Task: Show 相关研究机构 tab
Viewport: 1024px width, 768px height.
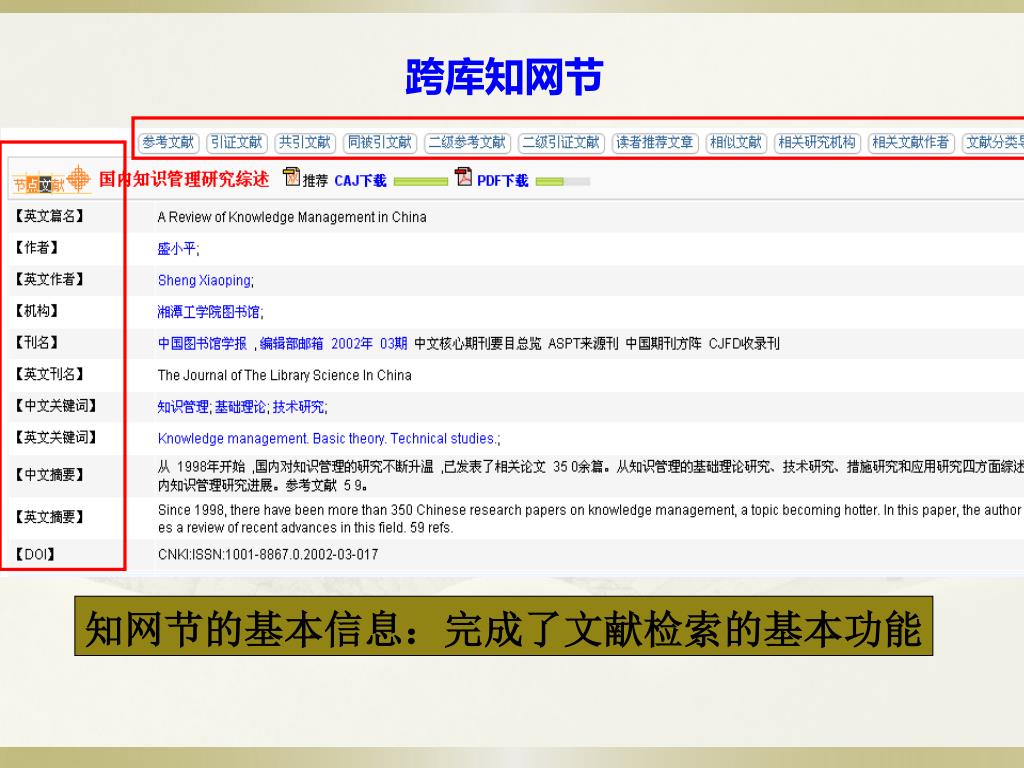Action: click(x=817, y=142)
